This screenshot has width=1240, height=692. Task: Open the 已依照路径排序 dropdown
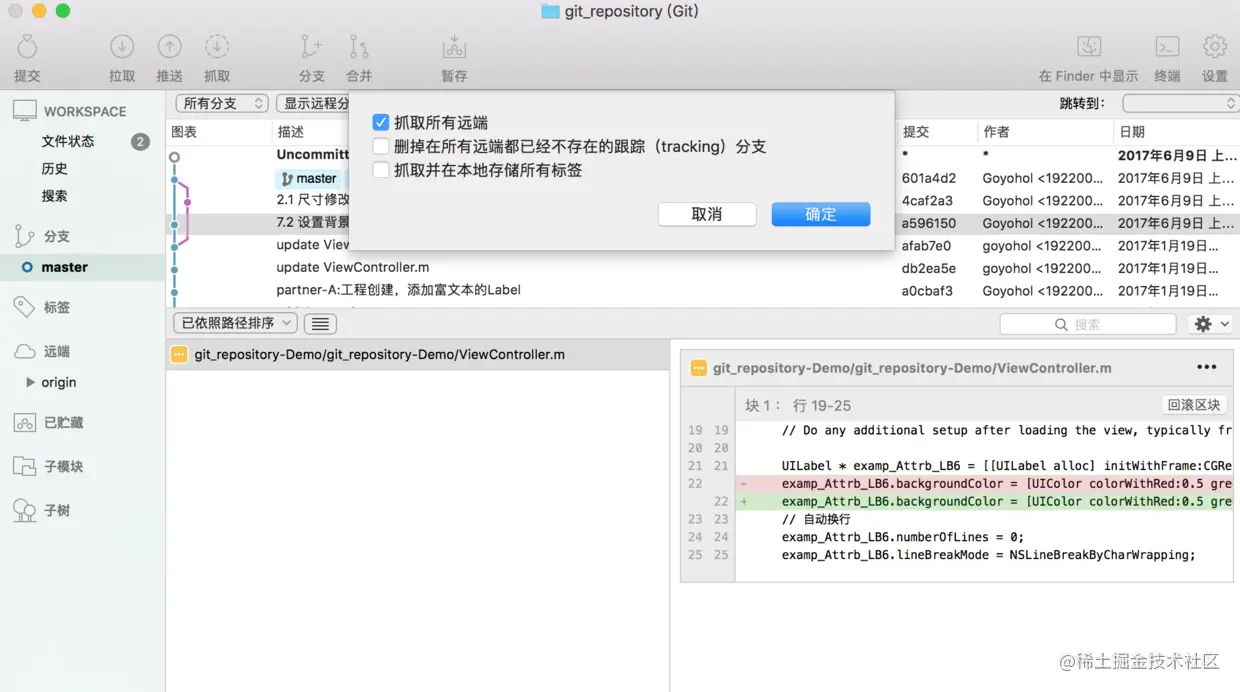(236, 323)
